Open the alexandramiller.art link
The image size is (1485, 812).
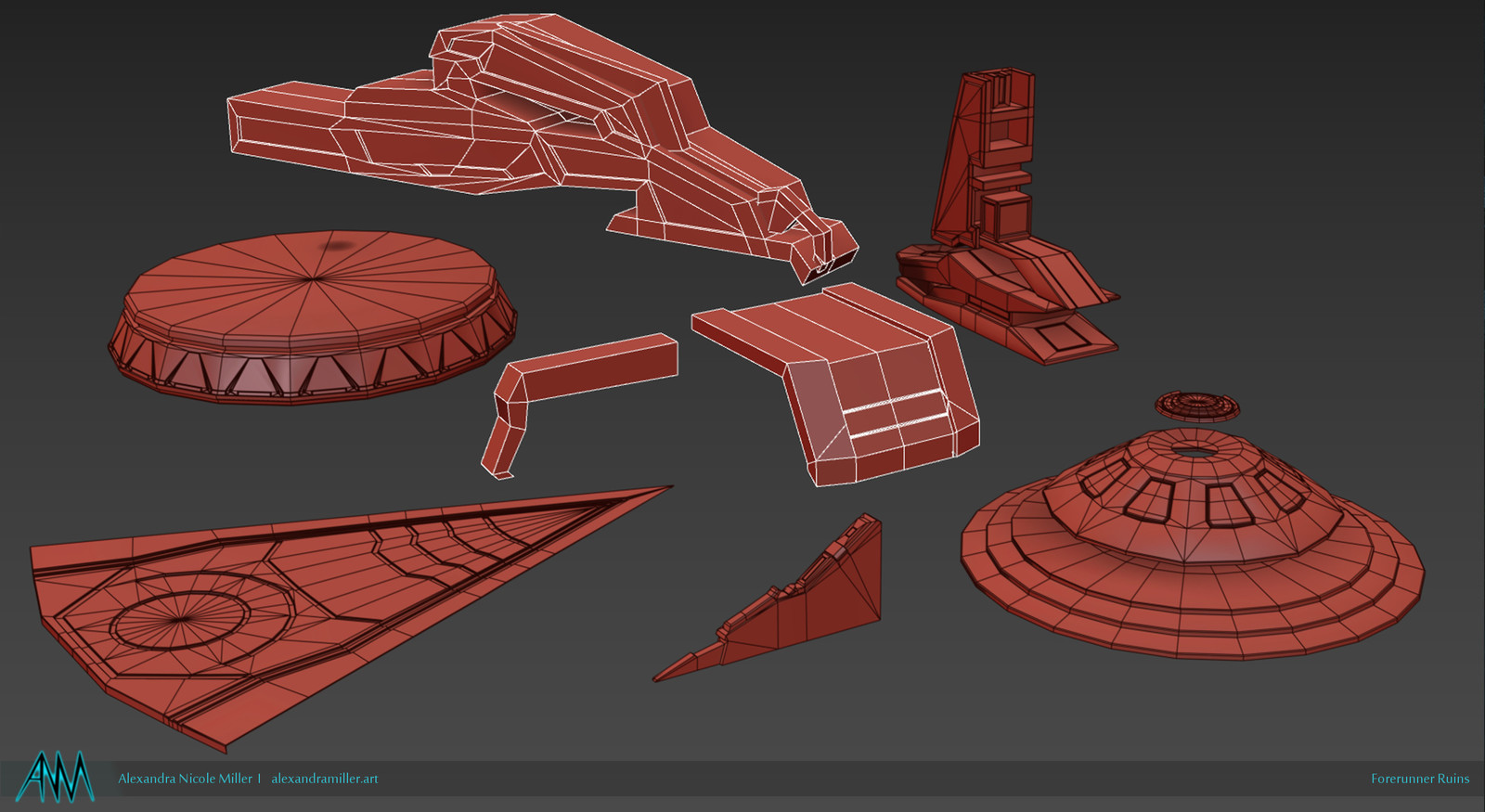(325, 779)
